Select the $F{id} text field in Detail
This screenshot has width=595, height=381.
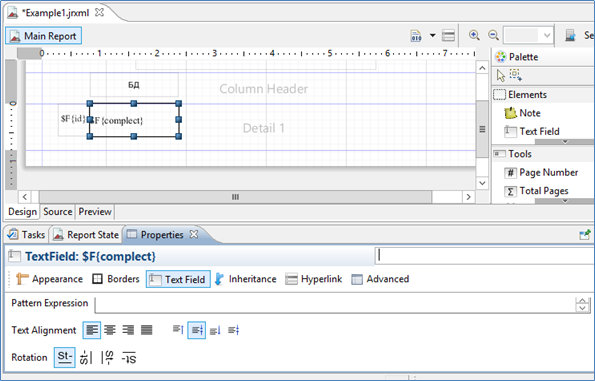click(x=72, y=120)
